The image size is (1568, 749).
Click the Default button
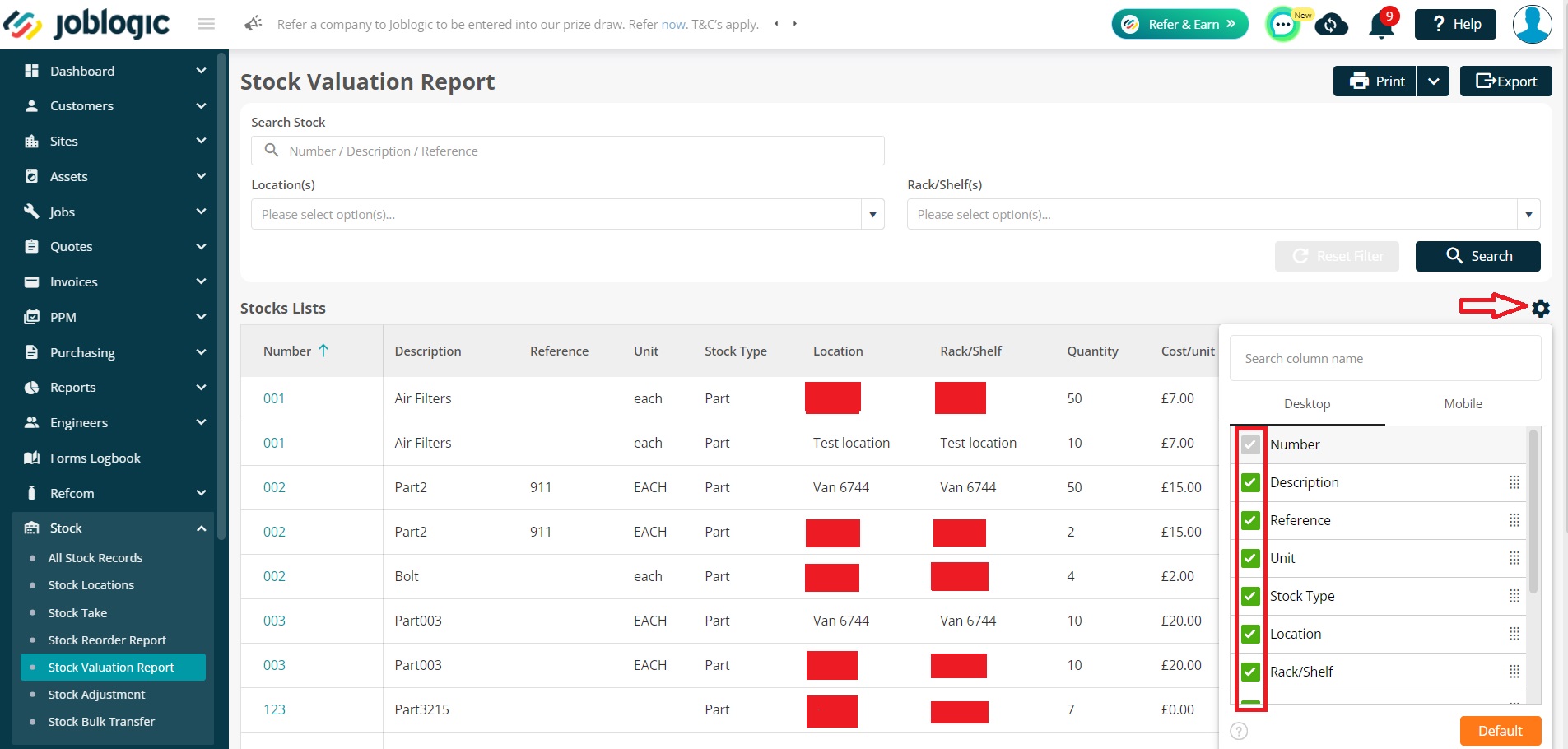click(1500, 731)
